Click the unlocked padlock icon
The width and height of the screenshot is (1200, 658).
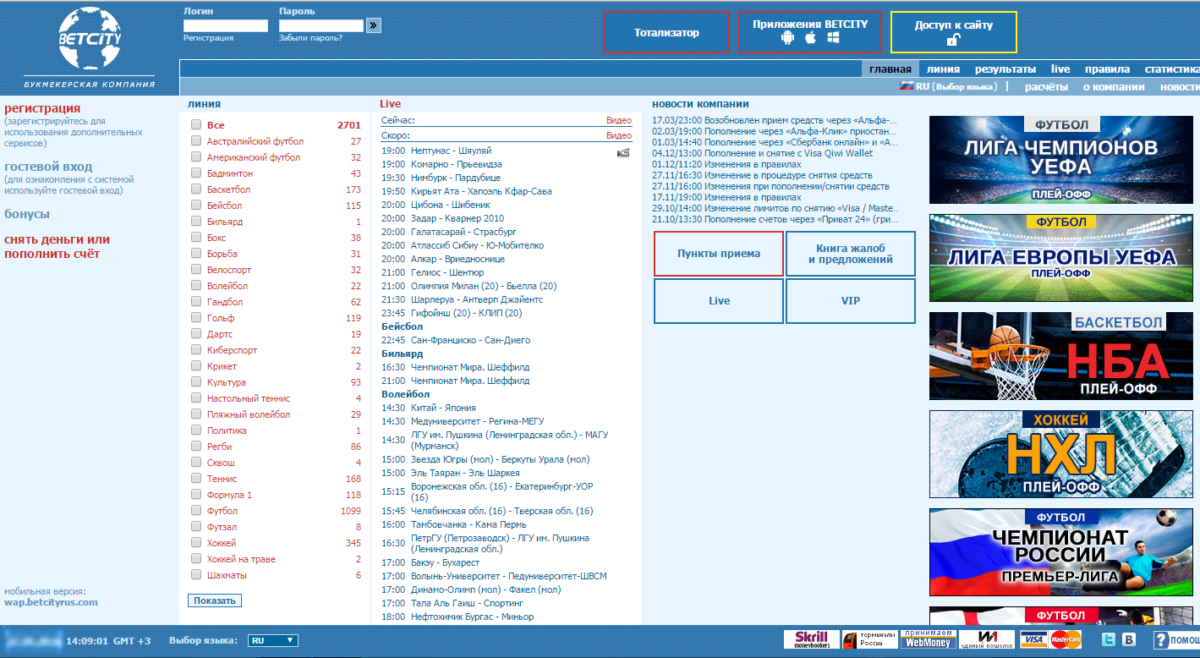point(954,40)
